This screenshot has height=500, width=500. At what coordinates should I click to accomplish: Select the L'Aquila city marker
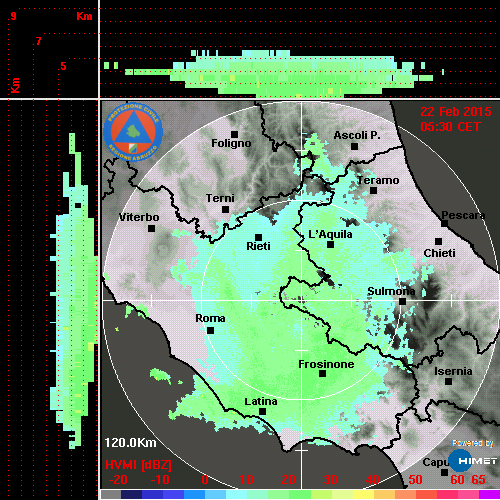click(x=330, y=245)
